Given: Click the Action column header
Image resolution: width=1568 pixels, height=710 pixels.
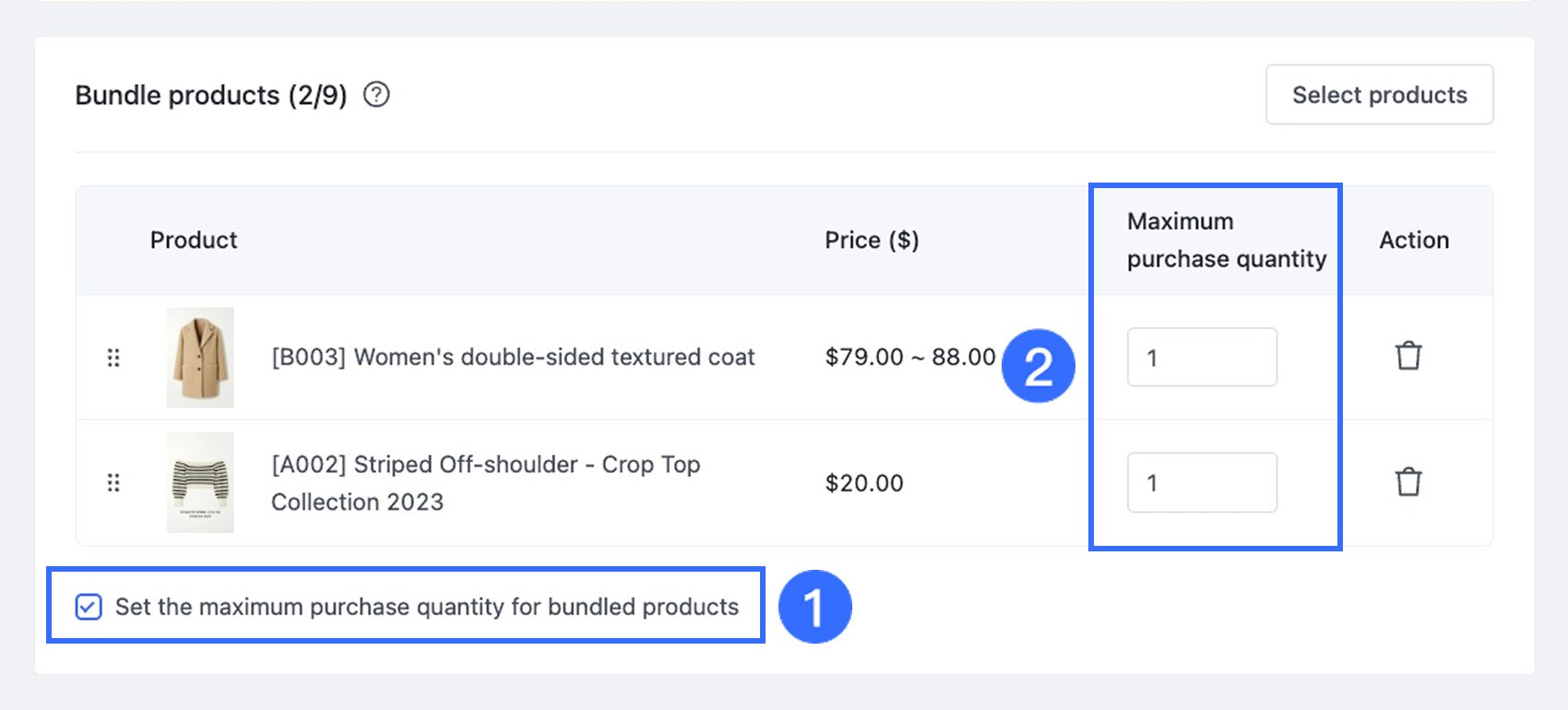Looking at the screenshot, I should tap(1414, 240).
